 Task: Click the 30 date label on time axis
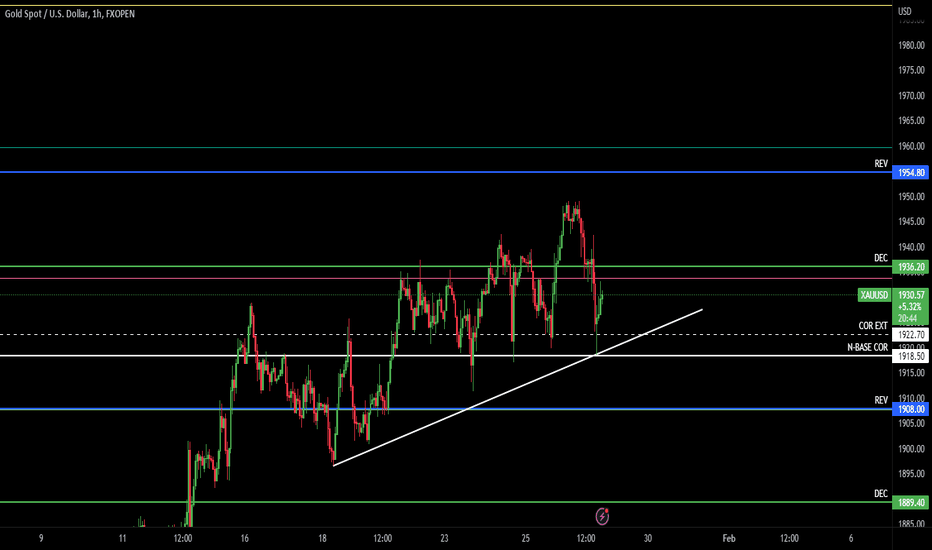647,539
